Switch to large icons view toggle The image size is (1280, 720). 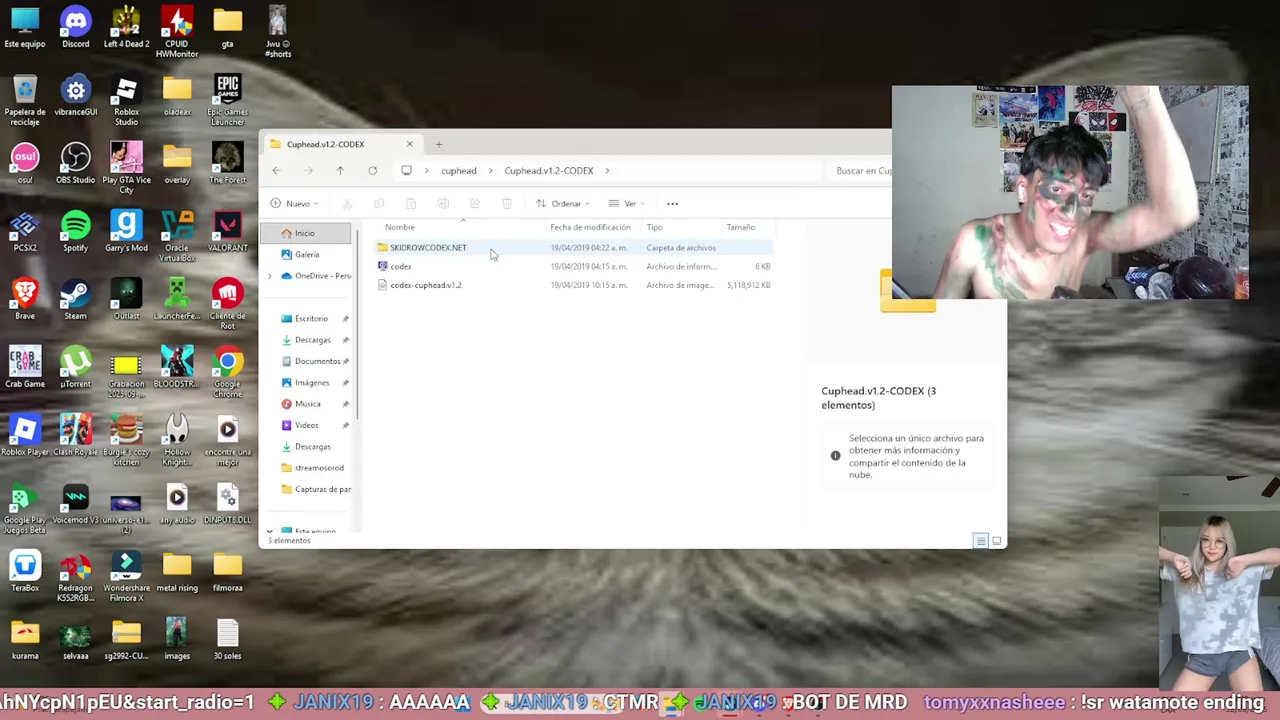[x=996, y=541]
